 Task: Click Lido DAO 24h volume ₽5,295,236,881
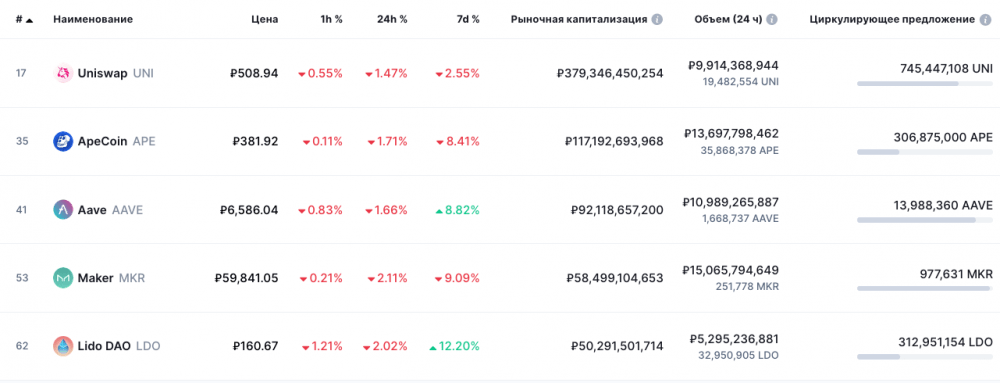click(734, 338)
